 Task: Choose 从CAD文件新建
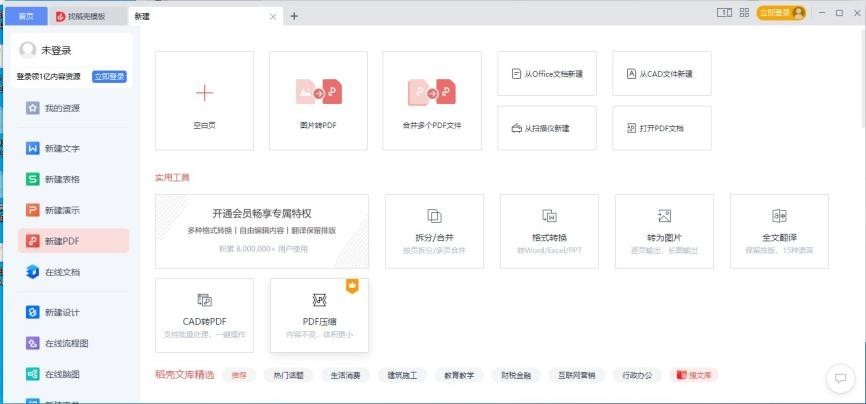pyautogui.click(x=662, y=74)
